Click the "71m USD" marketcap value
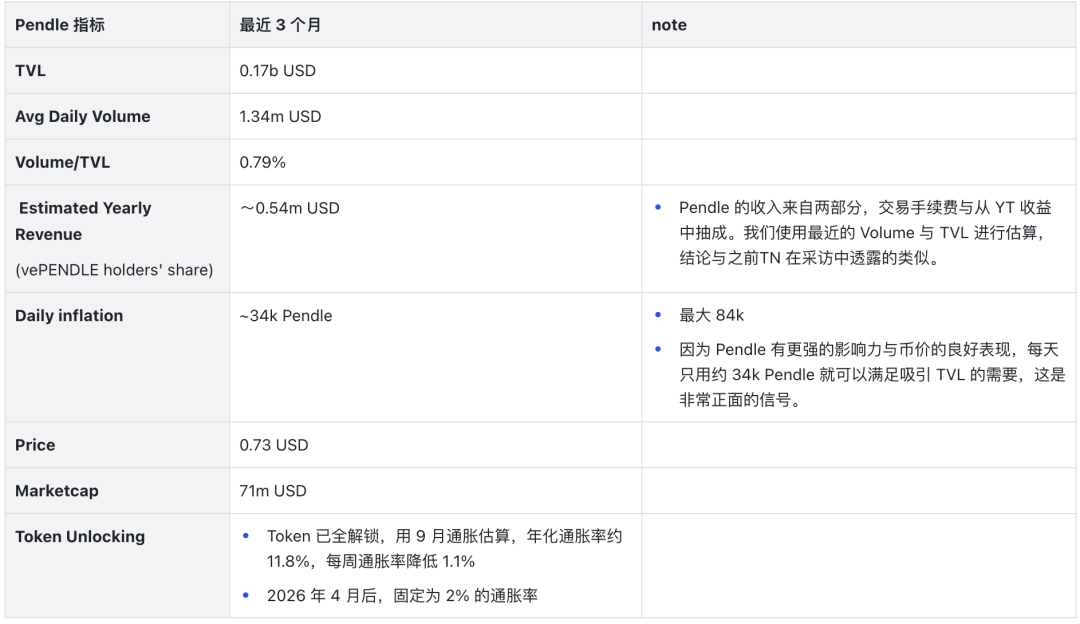The image size is (1080, 624). point(273,491)
